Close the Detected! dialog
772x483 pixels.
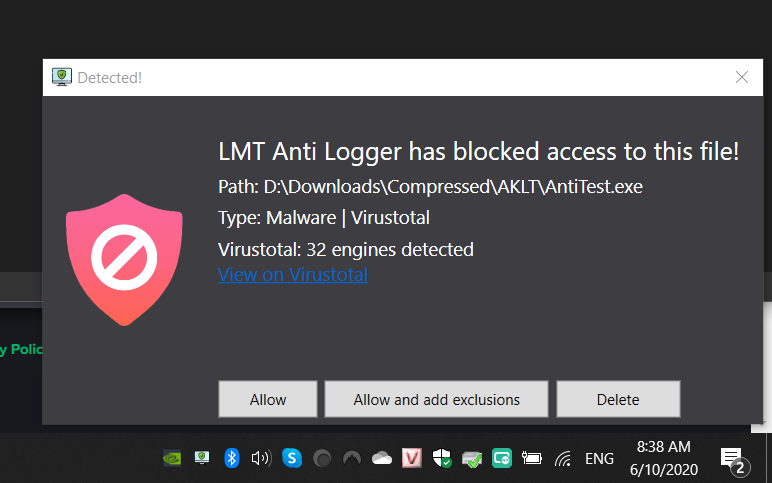(x=742, y=77)
